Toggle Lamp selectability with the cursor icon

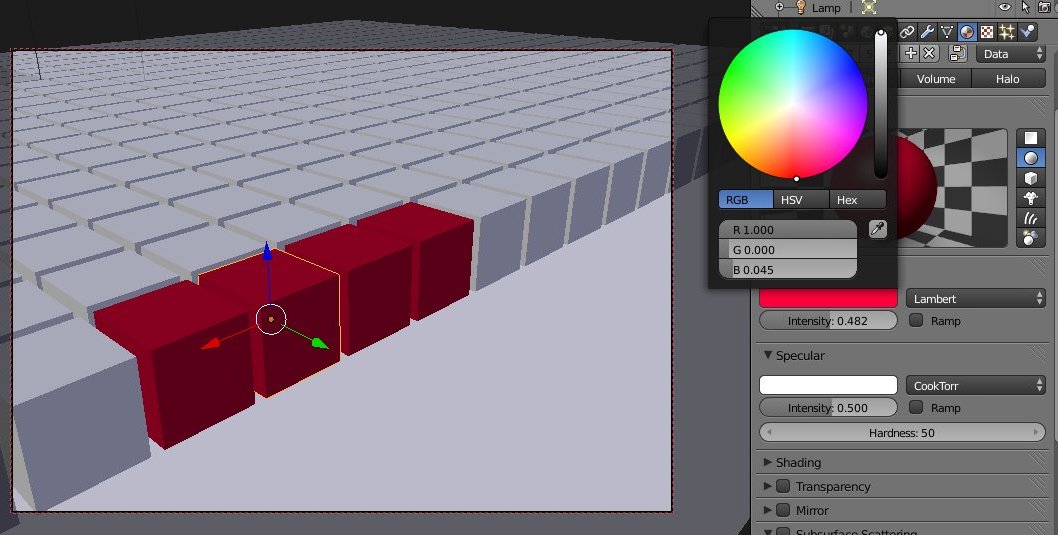1026,7
